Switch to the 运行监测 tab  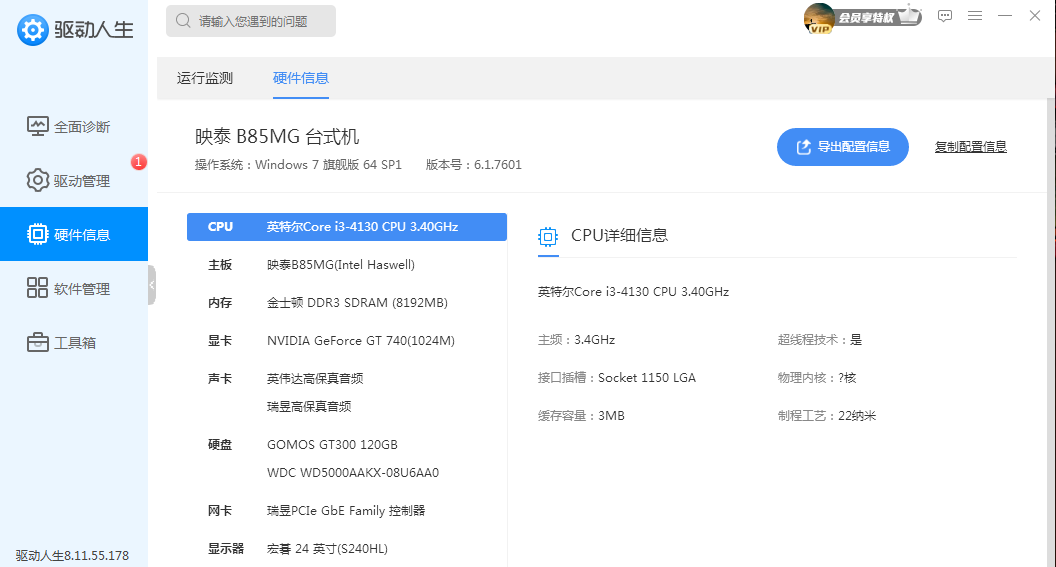point(205,78)
